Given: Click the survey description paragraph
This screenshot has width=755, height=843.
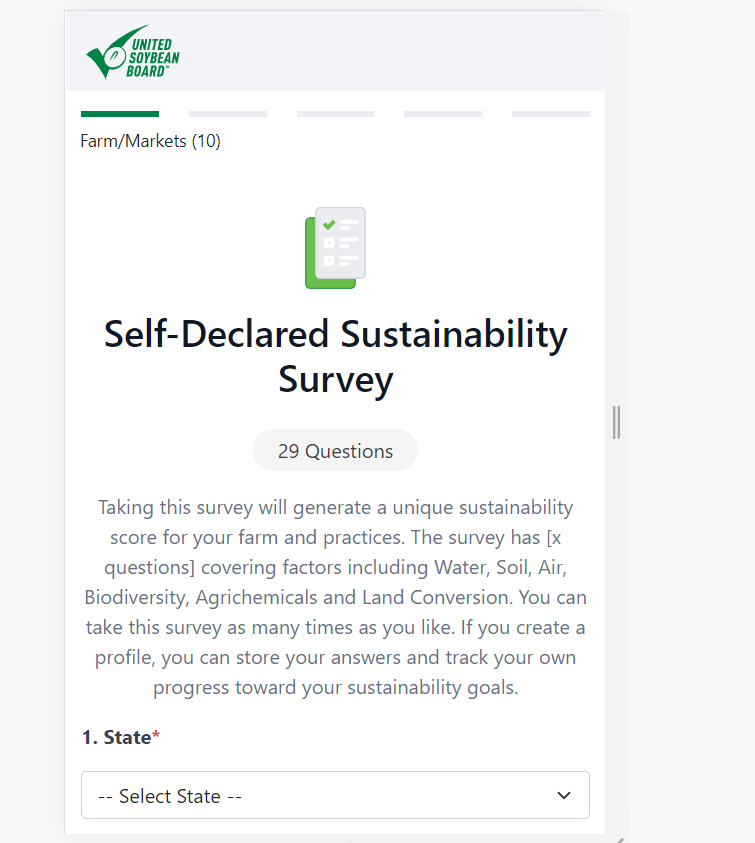Looking at the screenshot, I should [335, 598].
